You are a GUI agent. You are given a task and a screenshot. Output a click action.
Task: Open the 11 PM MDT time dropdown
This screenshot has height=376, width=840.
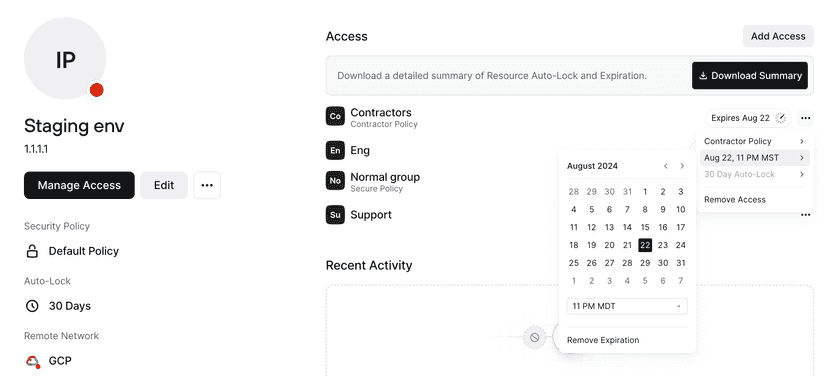(x=627, y=306)
